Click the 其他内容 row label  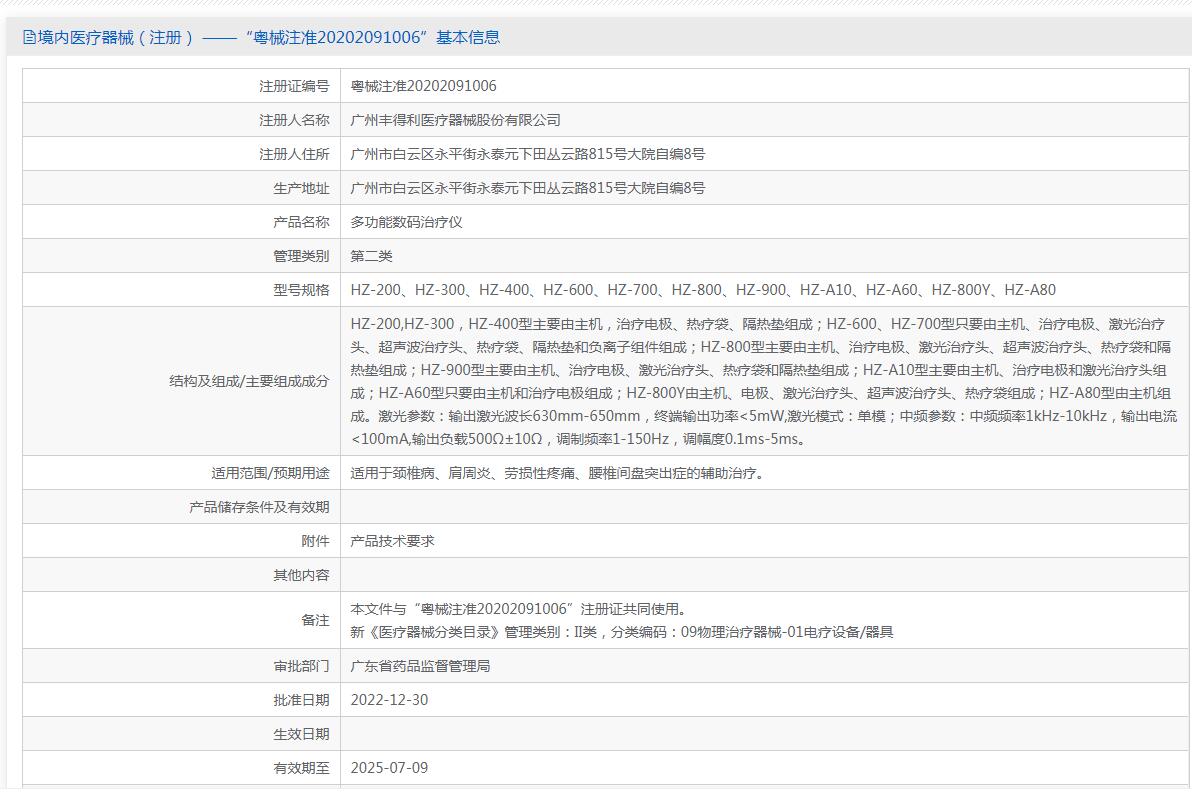click(301, 575)
